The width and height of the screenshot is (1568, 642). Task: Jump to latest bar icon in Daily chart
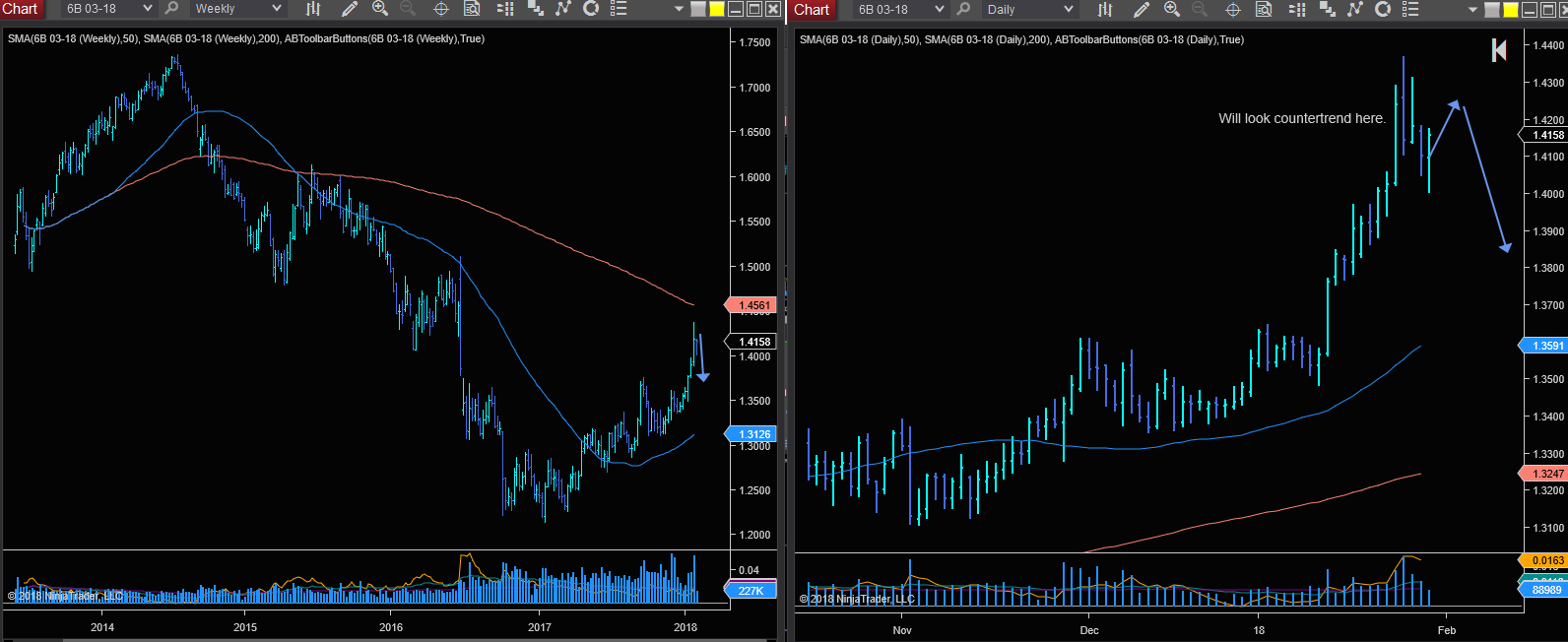(1499, 50)
